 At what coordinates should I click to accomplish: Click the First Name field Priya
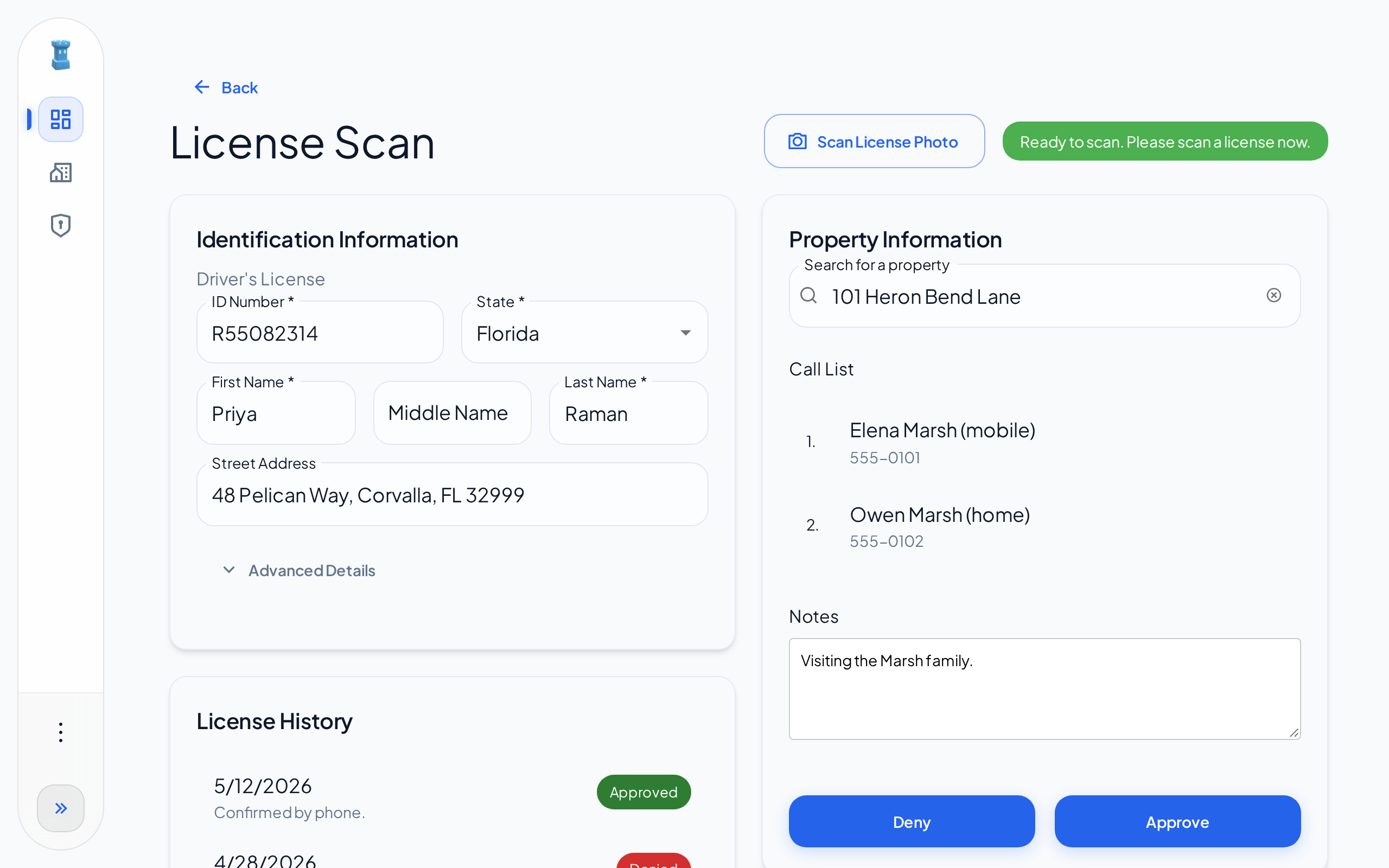pos(276,413)
